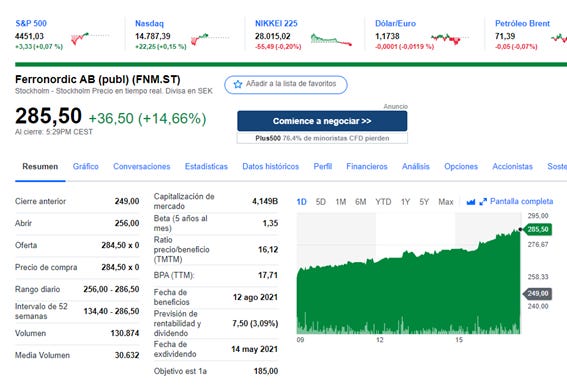Viewport: 567px width, 388px height.
Task: Click Ferronordic AB (publ) (FNM.ST) heading
Action: (98, 80)
